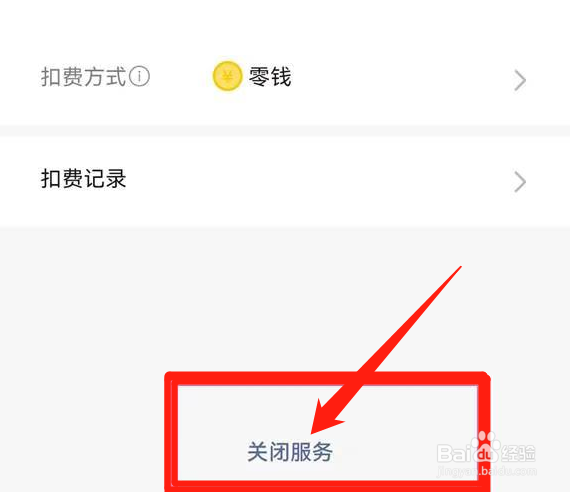
Task: Open the 扣费方式 row chevron arrow
Action: tap(520, 80)
